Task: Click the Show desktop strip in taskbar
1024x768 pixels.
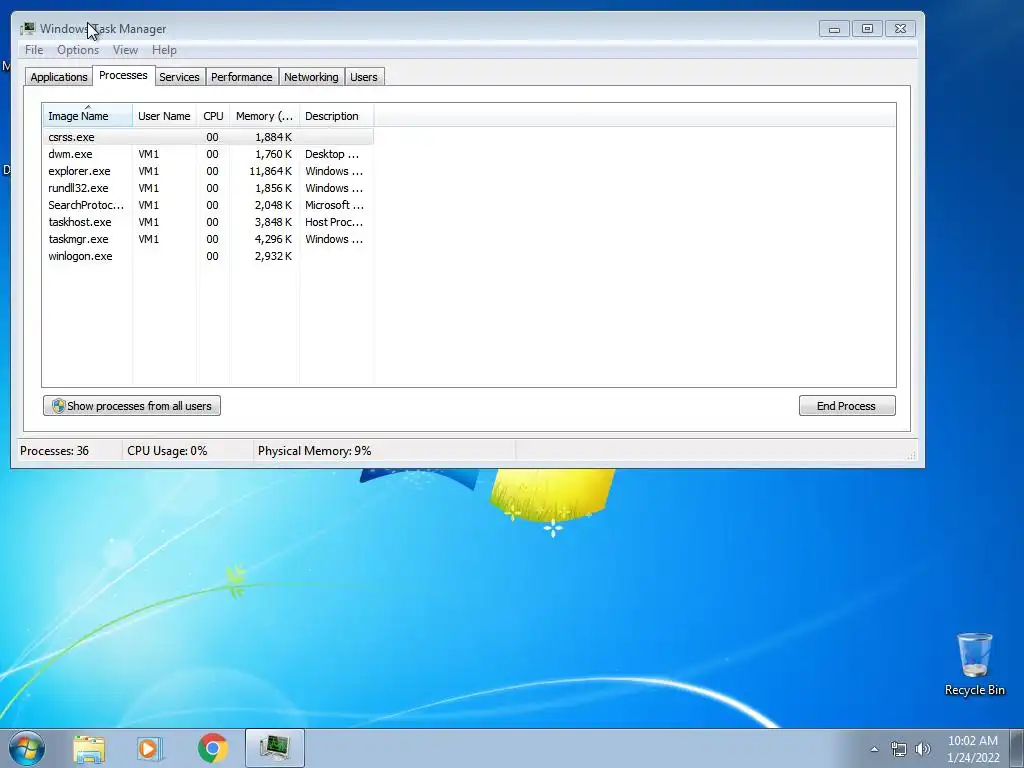Action: [1017, 748]
